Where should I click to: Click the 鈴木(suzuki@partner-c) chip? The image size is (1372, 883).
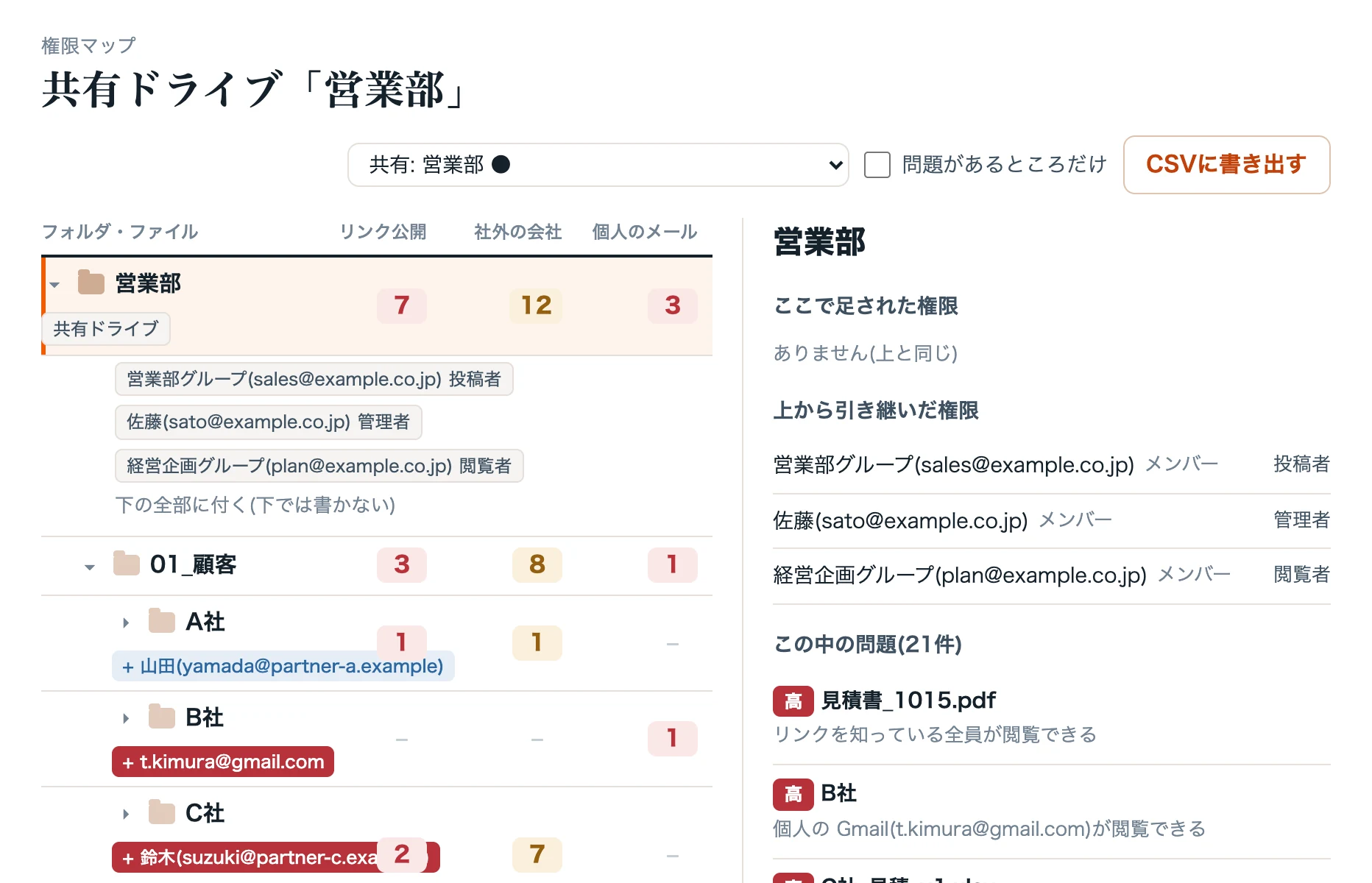pos(275,857)
